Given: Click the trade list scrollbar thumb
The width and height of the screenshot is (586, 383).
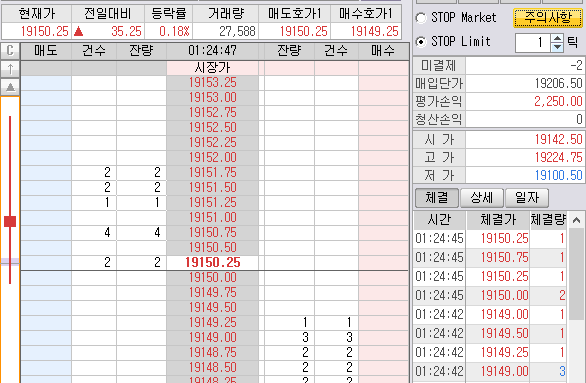Looking at the screenshot, I should pos(576,274).
